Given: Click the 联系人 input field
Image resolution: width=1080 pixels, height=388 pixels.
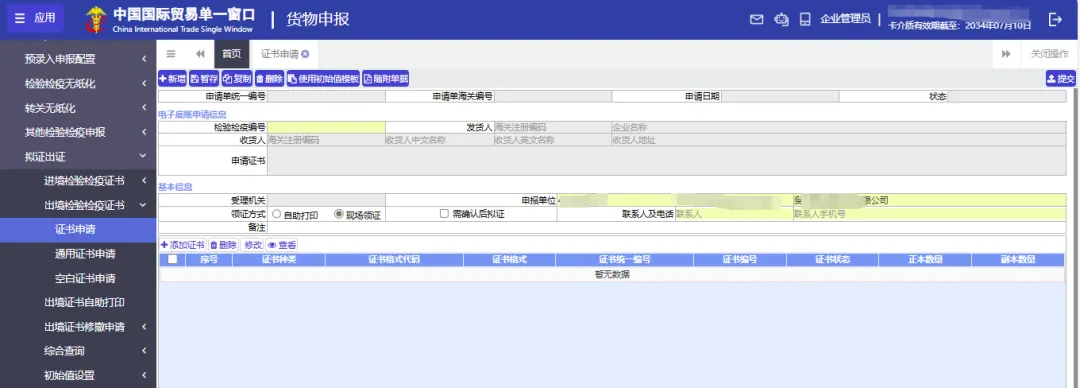Looking at the screenshot, I should (734, 214).
